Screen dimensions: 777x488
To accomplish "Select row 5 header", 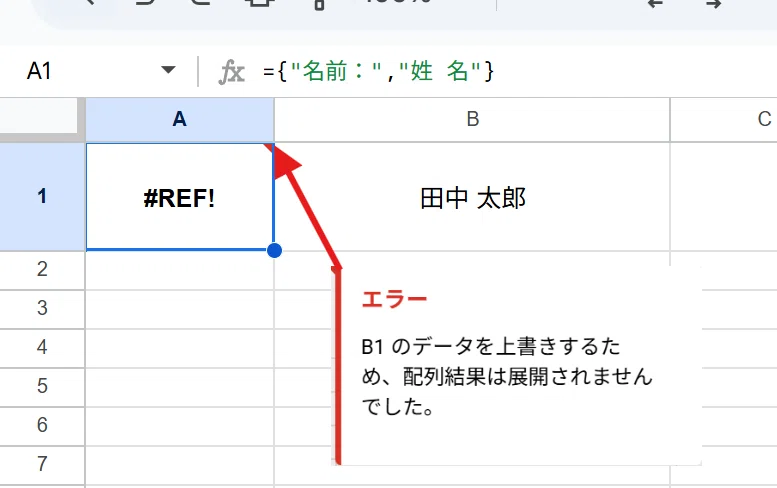I will click(42, 387).
